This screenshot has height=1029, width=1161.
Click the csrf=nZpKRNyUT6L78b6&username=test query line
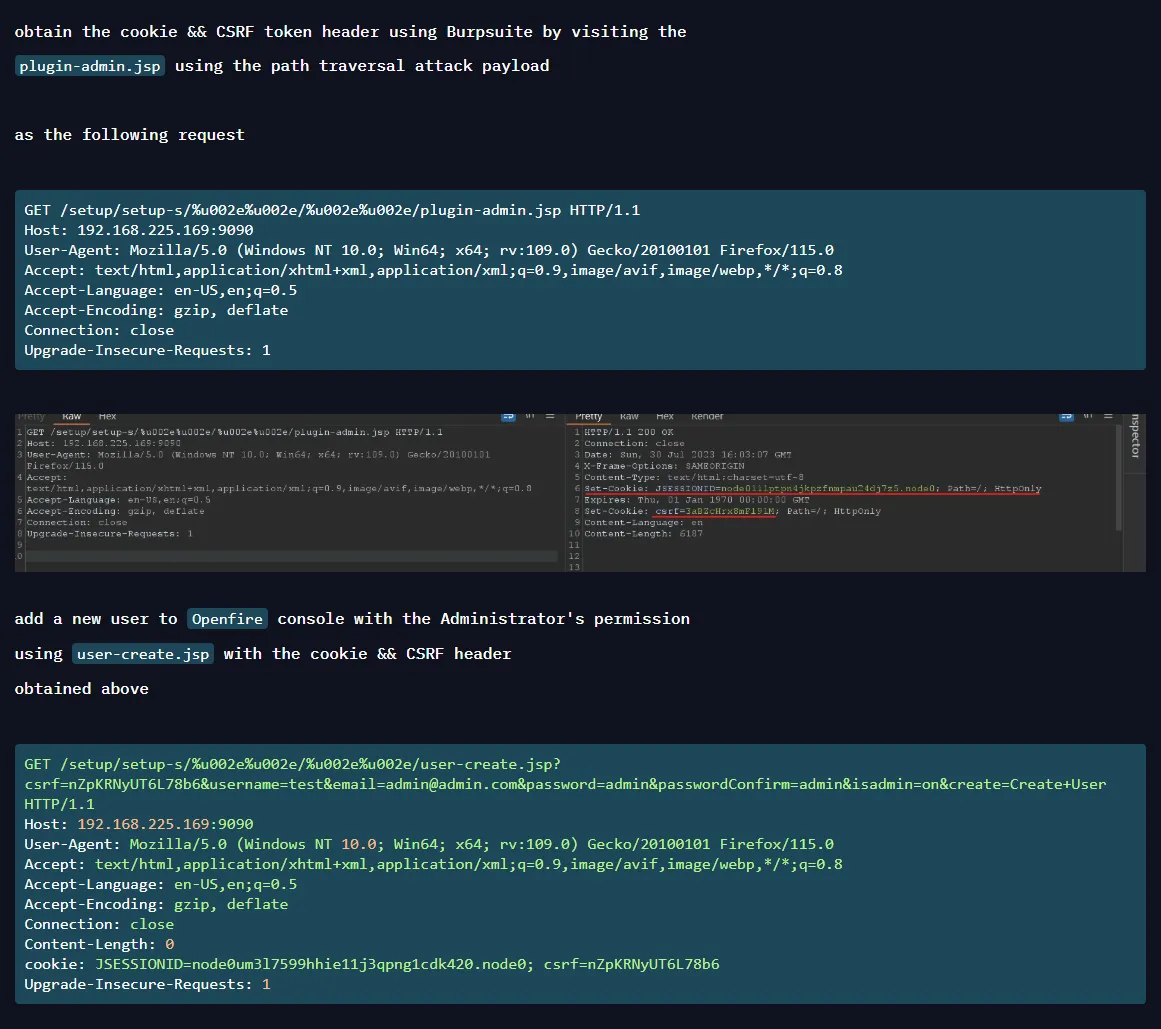click(x=565, y=784)
